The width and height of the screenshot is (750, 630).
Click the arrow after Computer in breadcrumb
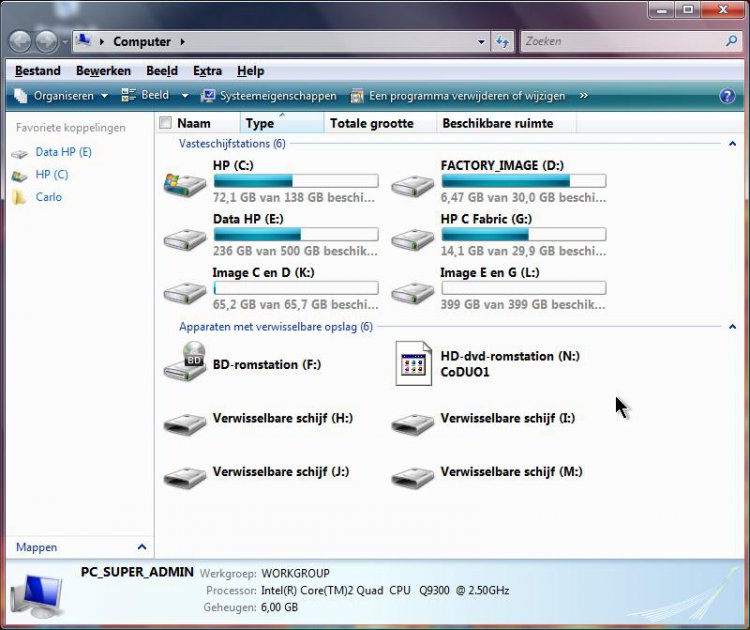183,42
